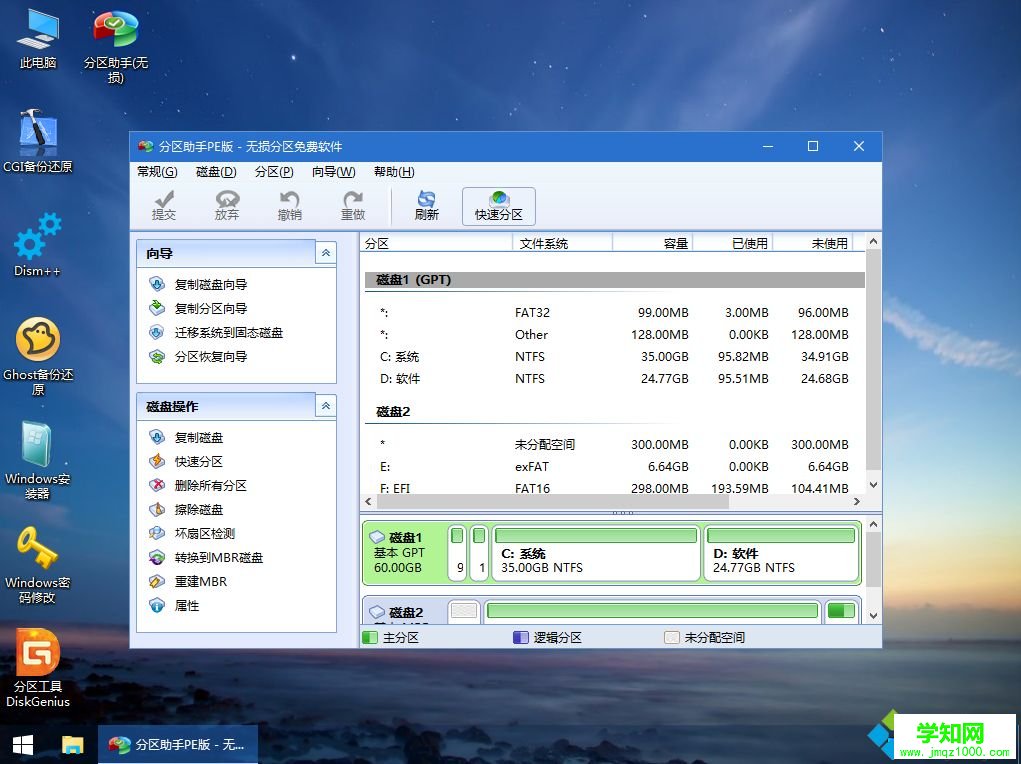Open File Explorer from the taskbar

(x=71, y=744)
